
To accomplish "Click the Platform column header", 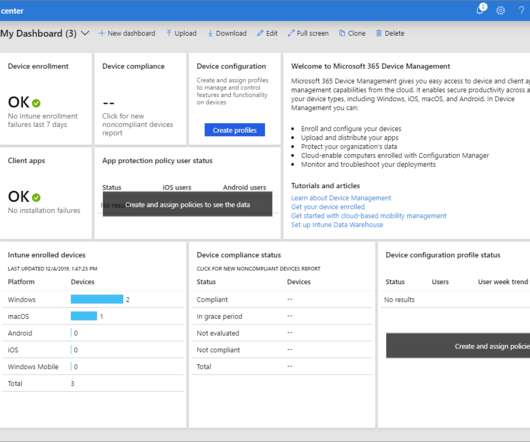I will click(x=21, y=282).
